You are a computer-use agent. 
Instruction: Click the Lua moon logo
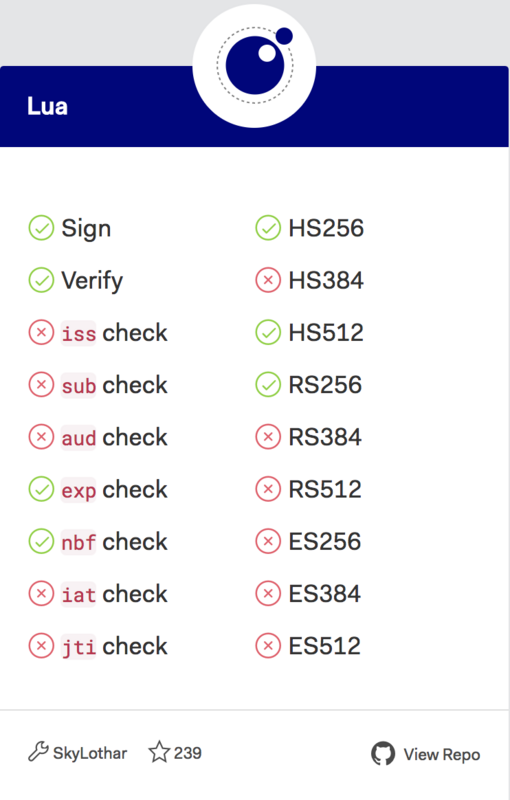click(254, 66)
